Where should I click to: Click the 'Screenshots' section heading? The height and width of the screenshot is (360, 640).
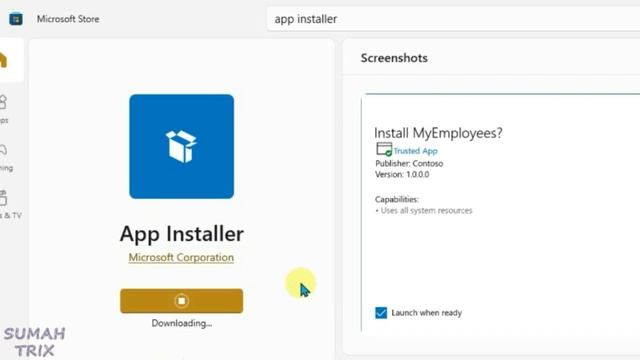394,58
